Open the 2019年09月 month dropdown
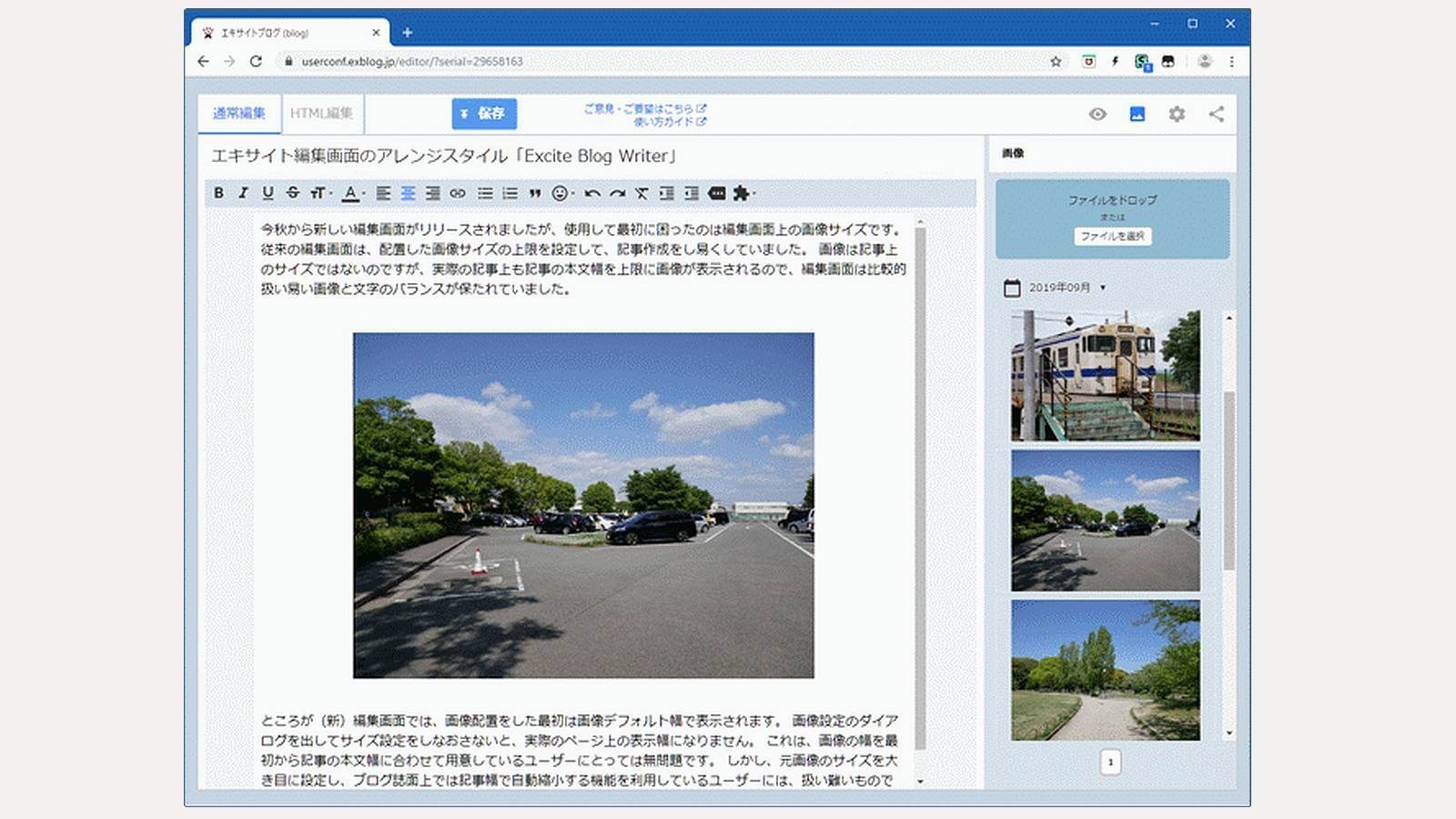Image resolution: width=1456 pixels, height=819 pixels. point(1067,288)
